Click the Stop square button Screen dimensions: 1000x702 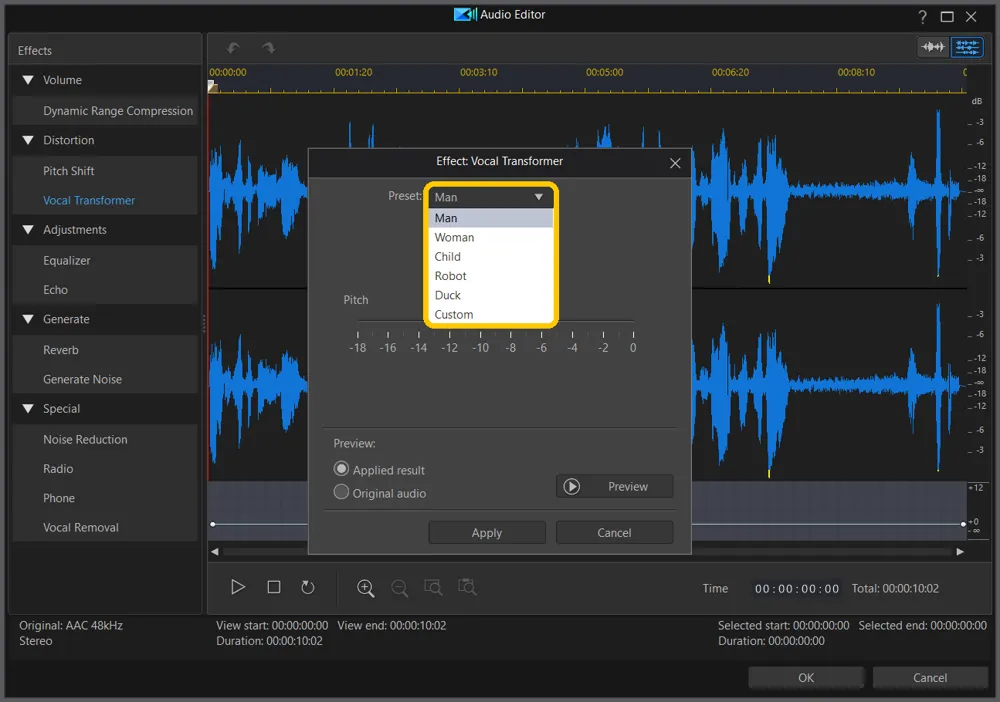[274, 587]
